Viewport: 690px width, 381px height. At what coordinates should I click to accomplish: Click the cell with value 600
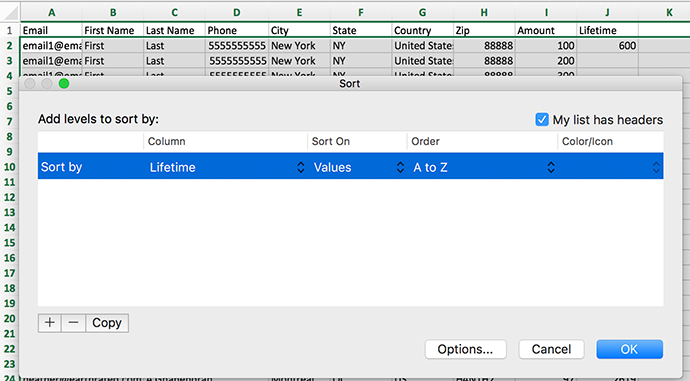tap(607, 46)
